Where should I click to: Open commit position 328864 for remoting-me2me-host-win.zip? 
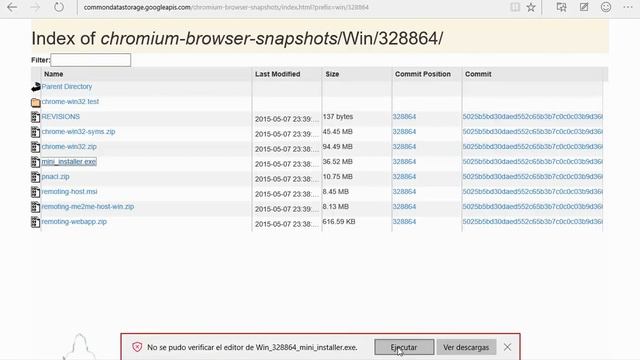coord(404,207)
